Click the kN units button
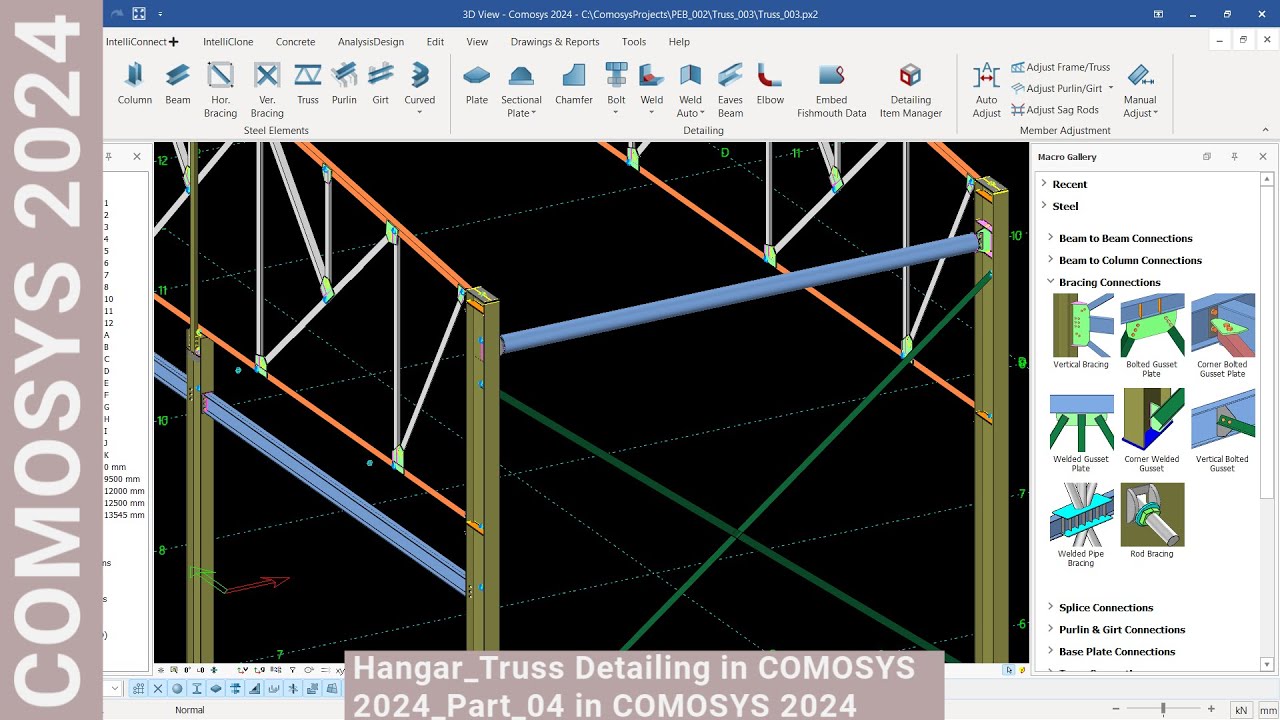The width and height of the screenshot is (1280, 720). click(x=1241, y=710)
